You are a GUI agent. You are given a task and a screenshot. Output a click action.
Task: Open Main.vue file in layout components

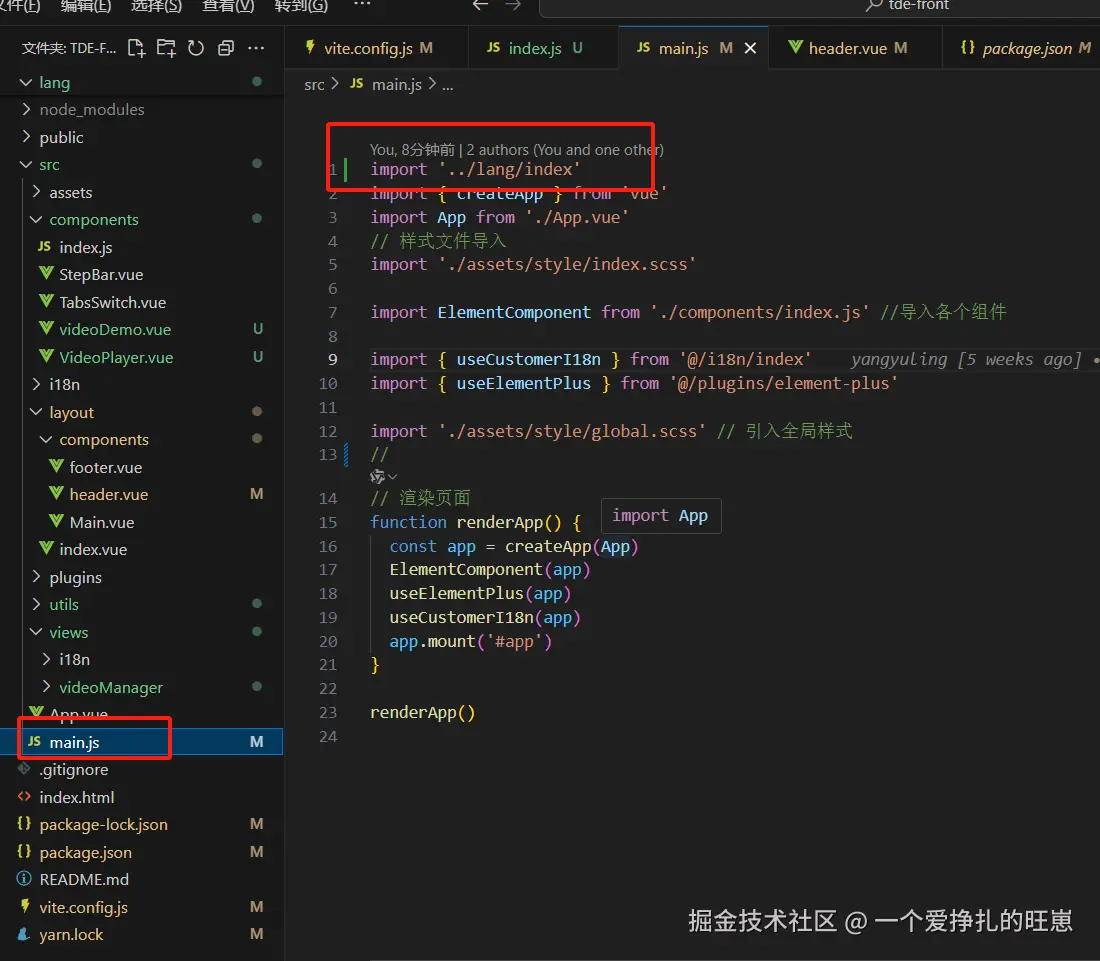pyautogui.click(x=142, y=523)
